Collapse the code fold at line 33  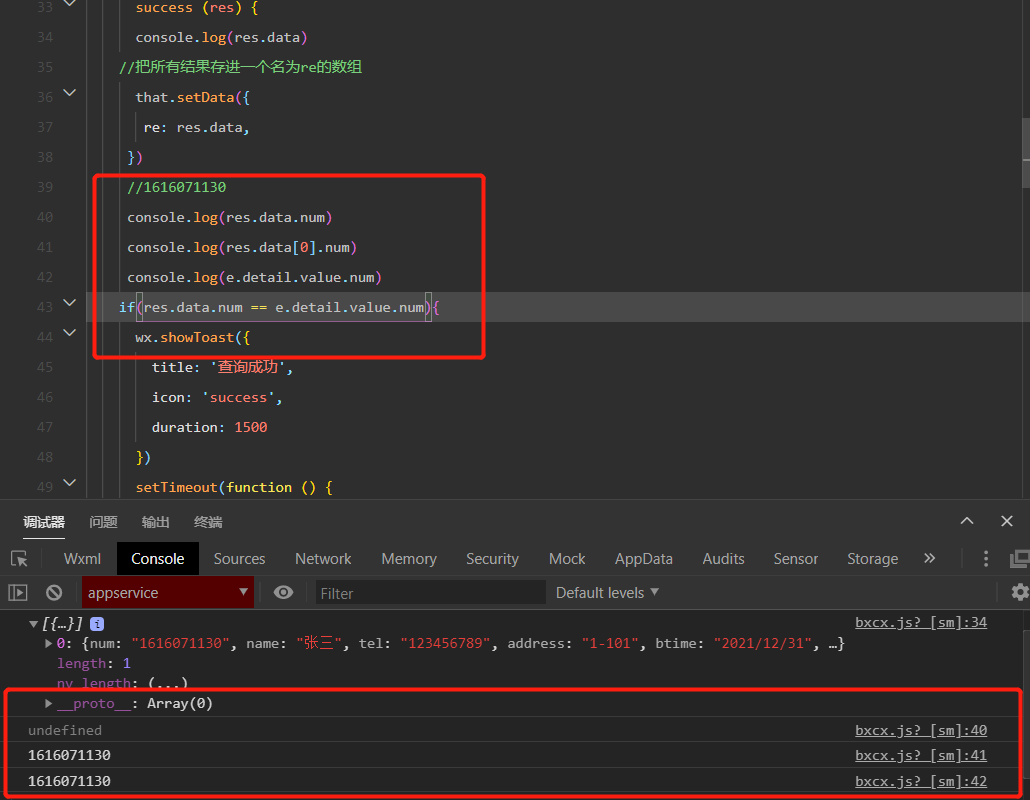coord(70,3)
